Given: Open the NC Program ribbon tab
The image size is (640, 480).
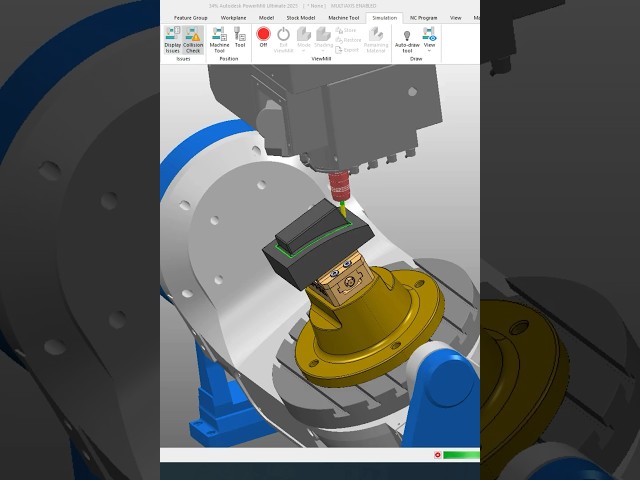Looking at the screenshot, I should point(424,18).
